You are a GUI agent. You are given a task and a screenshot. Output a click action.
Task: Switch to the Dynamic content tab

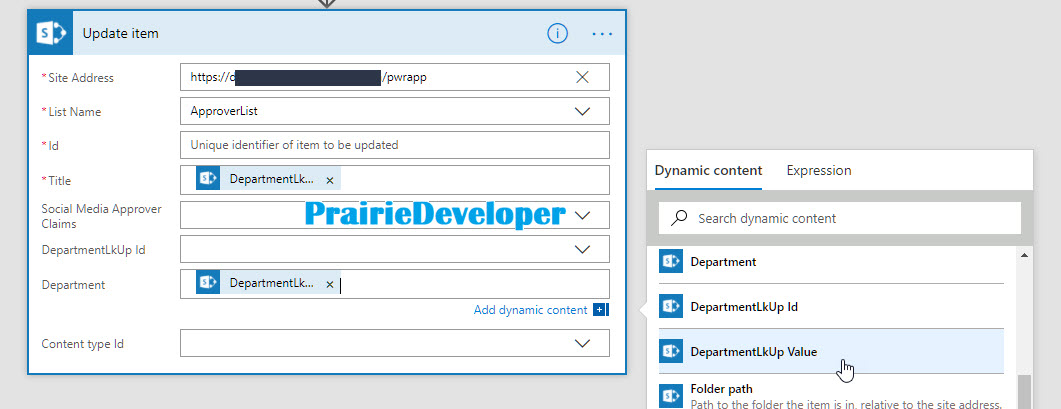(708, 171)
